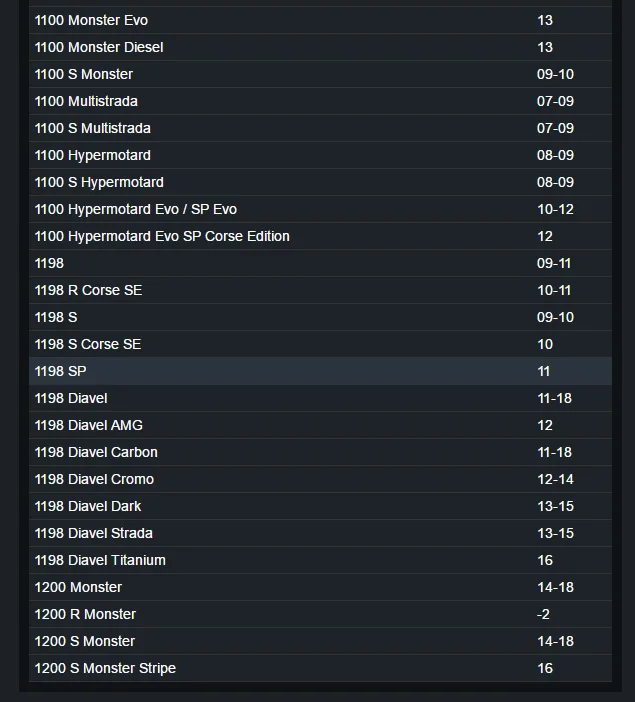Choose the 1100 S Monster model row
The height and width of the screenshot is (702, 635).
84,74
